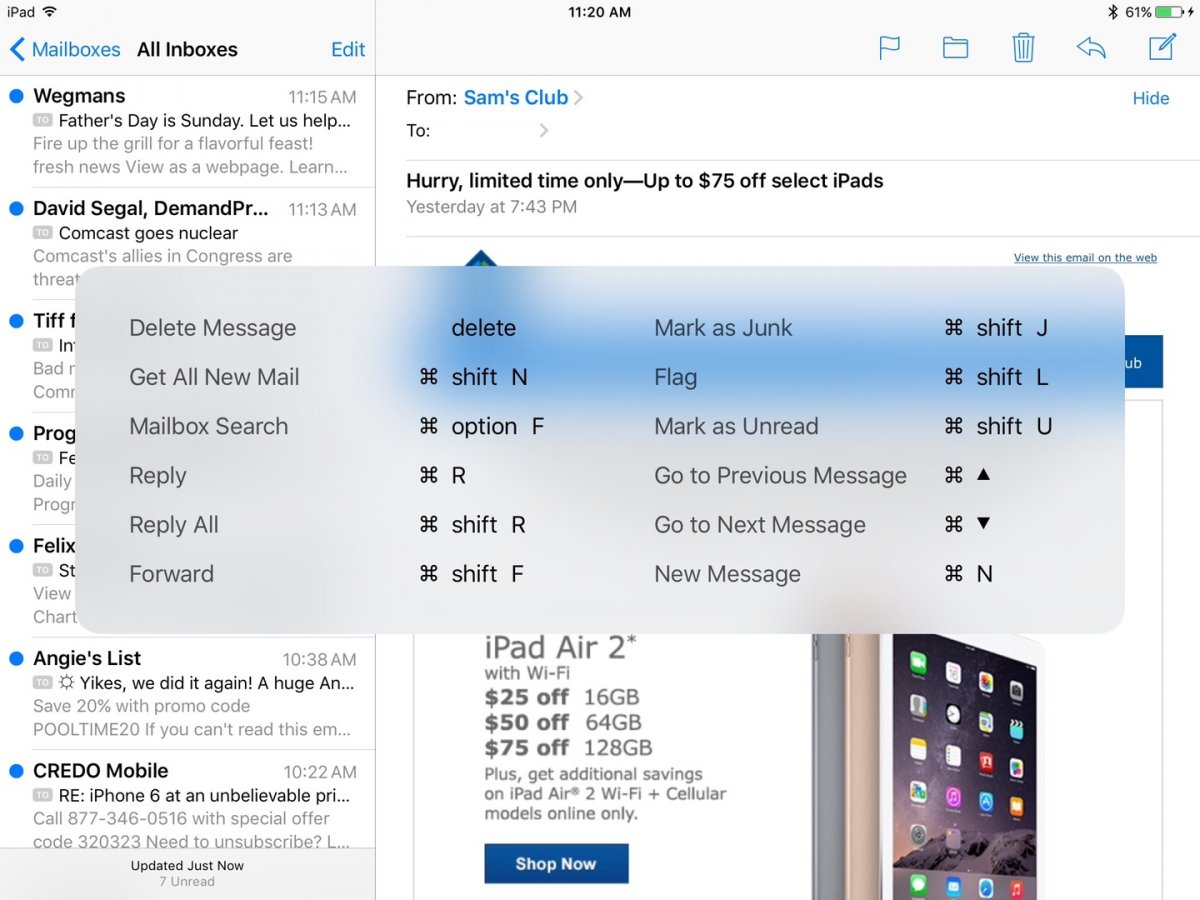Tap Edit in the inbox list header

347,49
